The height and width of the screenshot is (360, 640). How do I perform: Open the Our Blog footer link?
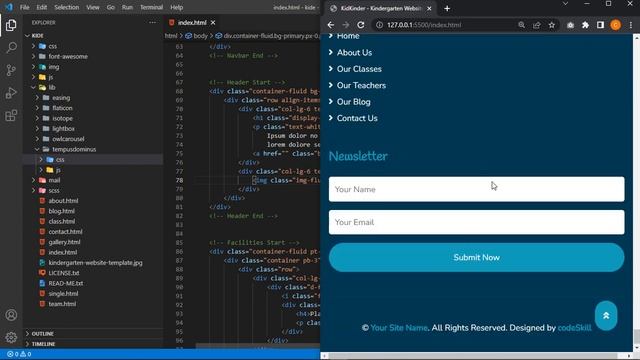click(353, 102)
